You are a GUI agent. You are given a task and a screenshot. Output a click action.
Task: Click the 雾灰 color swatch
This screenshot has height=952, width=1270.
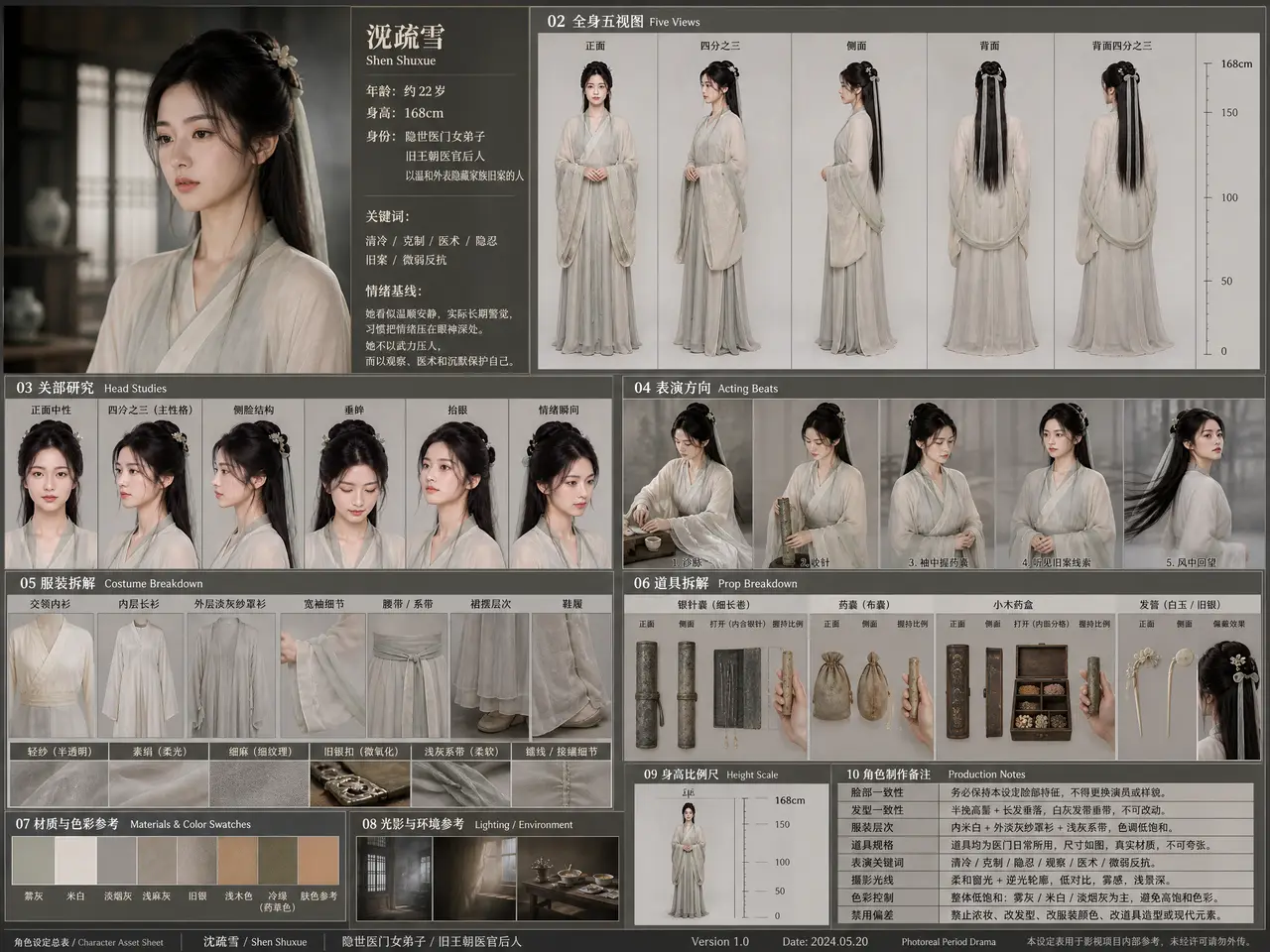(x=33, y=861)
